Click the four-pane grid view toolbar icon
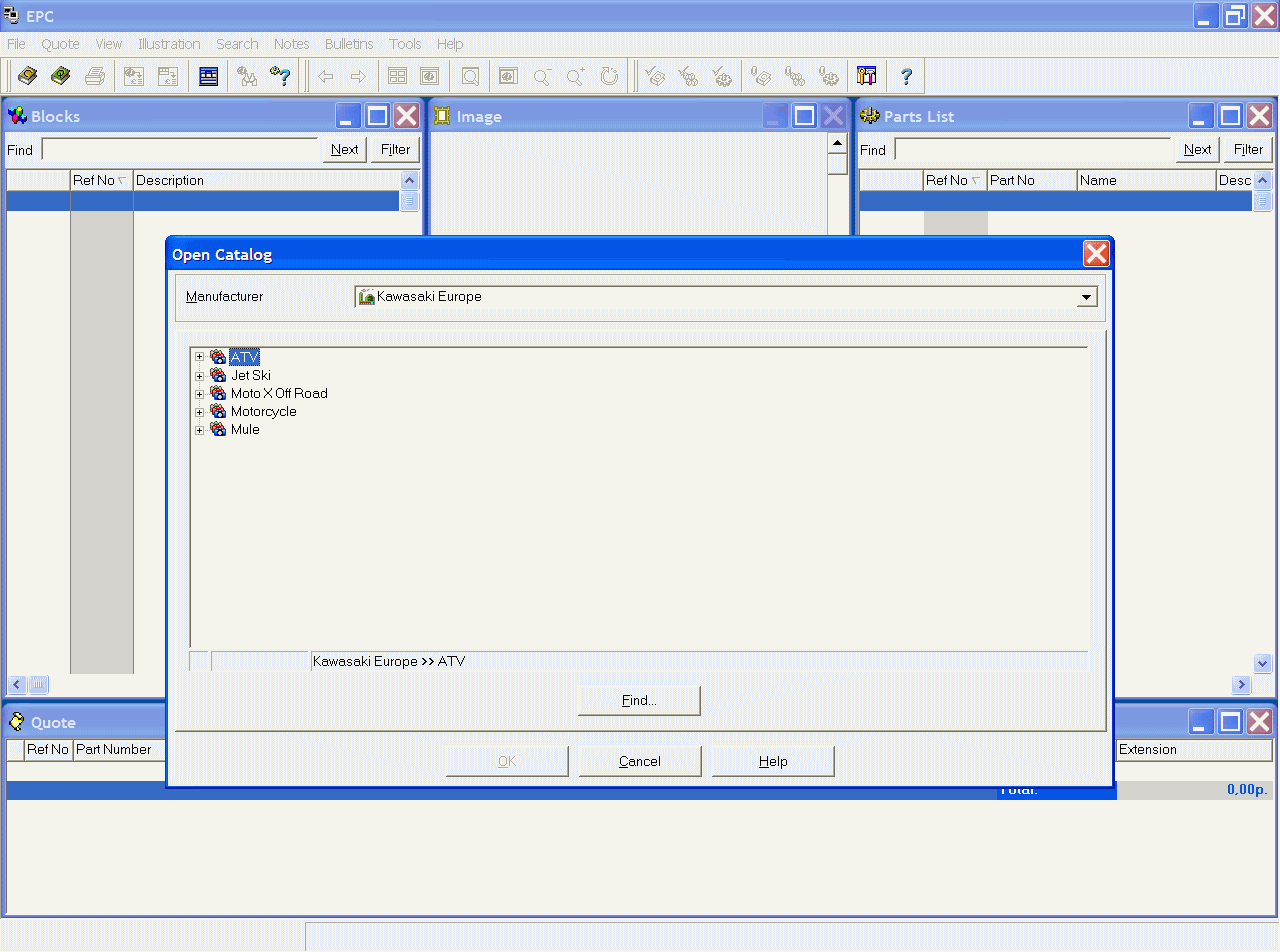 coord(397,76)
